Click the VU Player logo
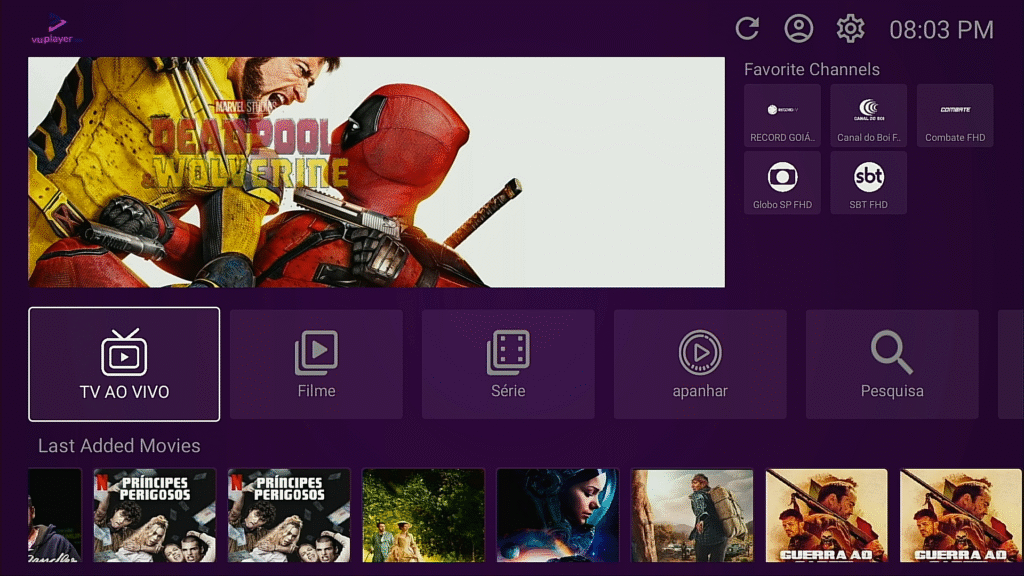1024x576 pixels. [x=52, y=31]
